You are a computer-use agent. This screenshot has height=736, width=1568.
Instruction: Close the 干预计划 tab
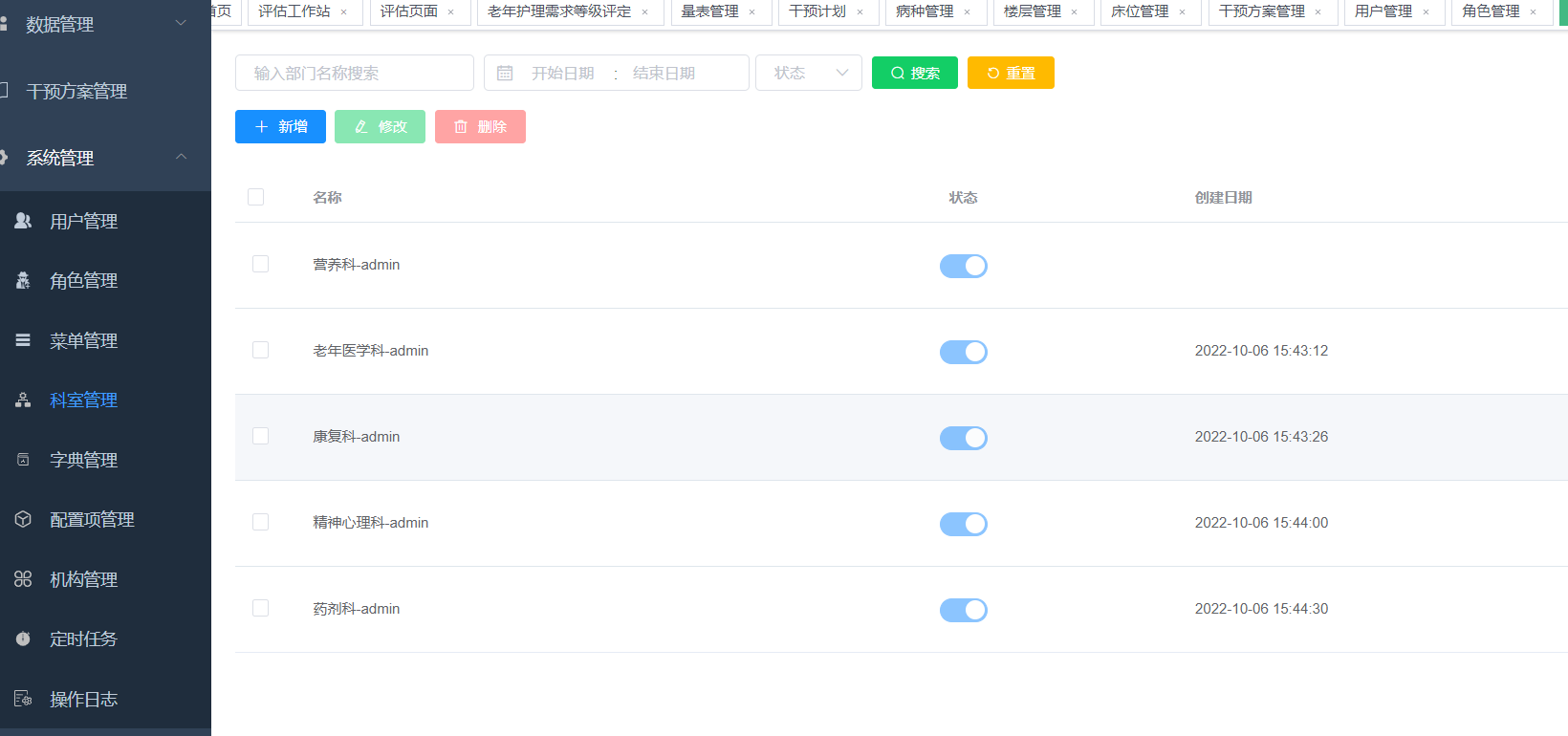point(860,11)
